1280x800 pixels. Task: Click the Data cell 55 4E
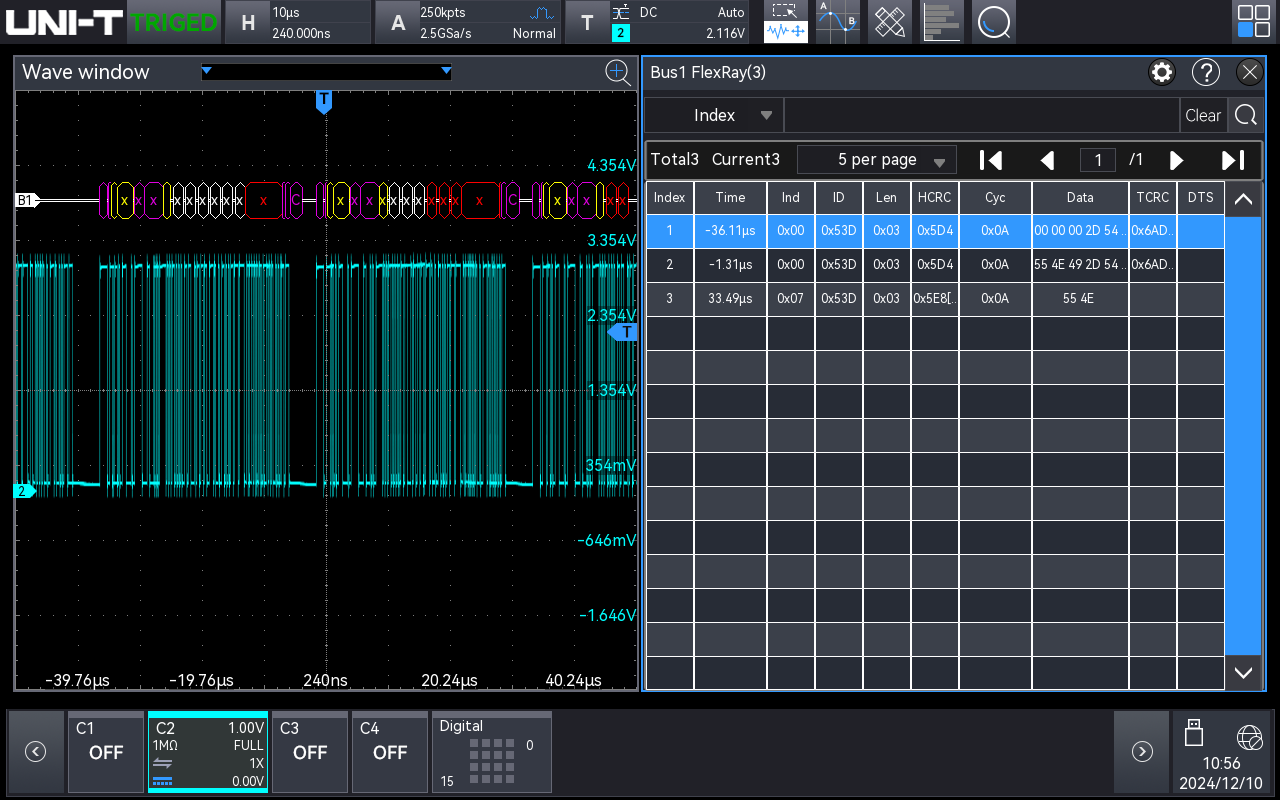click(1080, 299)
